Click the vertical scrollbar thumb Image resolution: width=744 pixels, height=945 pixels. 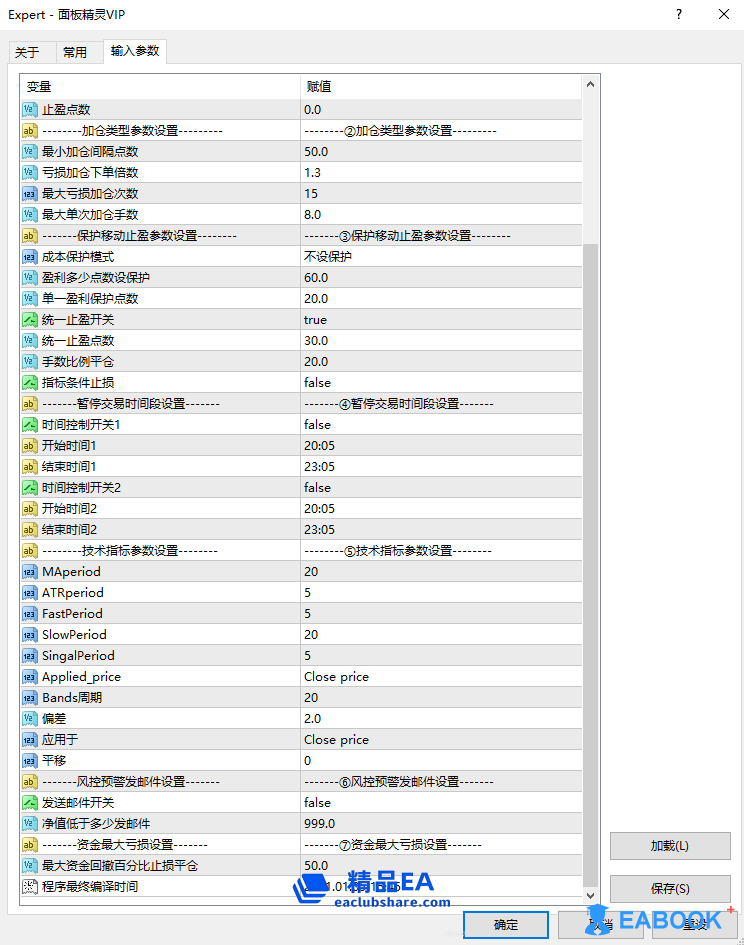590,565
